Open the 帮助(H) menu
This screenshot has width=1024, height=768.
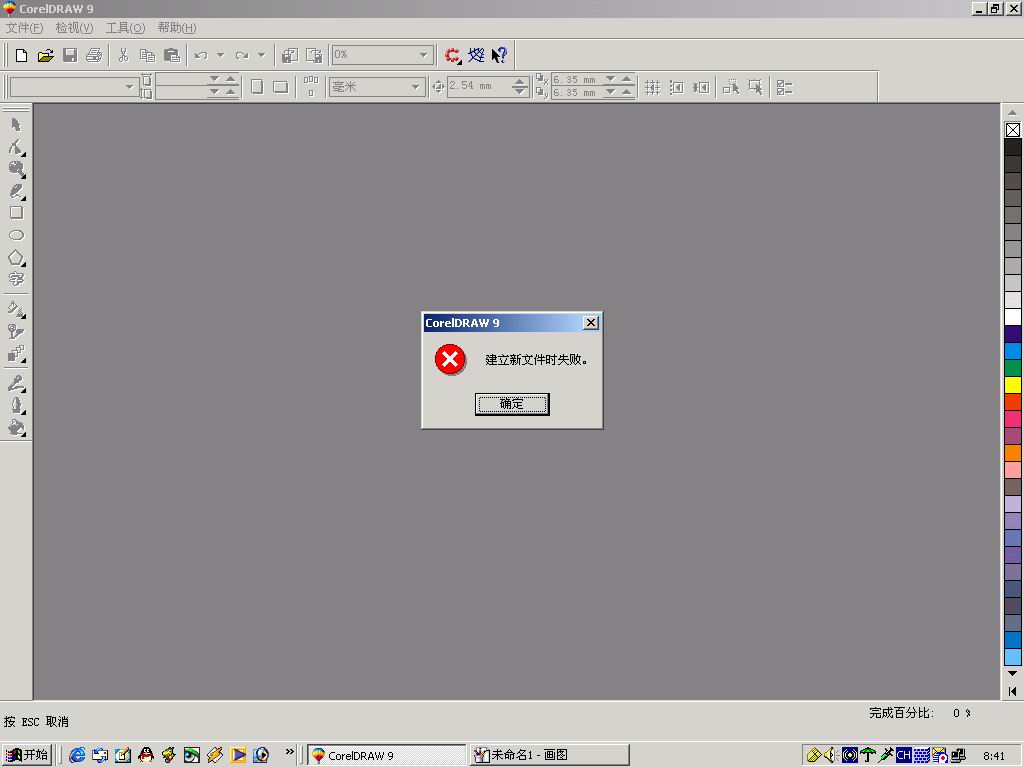[x=176, y=27]
